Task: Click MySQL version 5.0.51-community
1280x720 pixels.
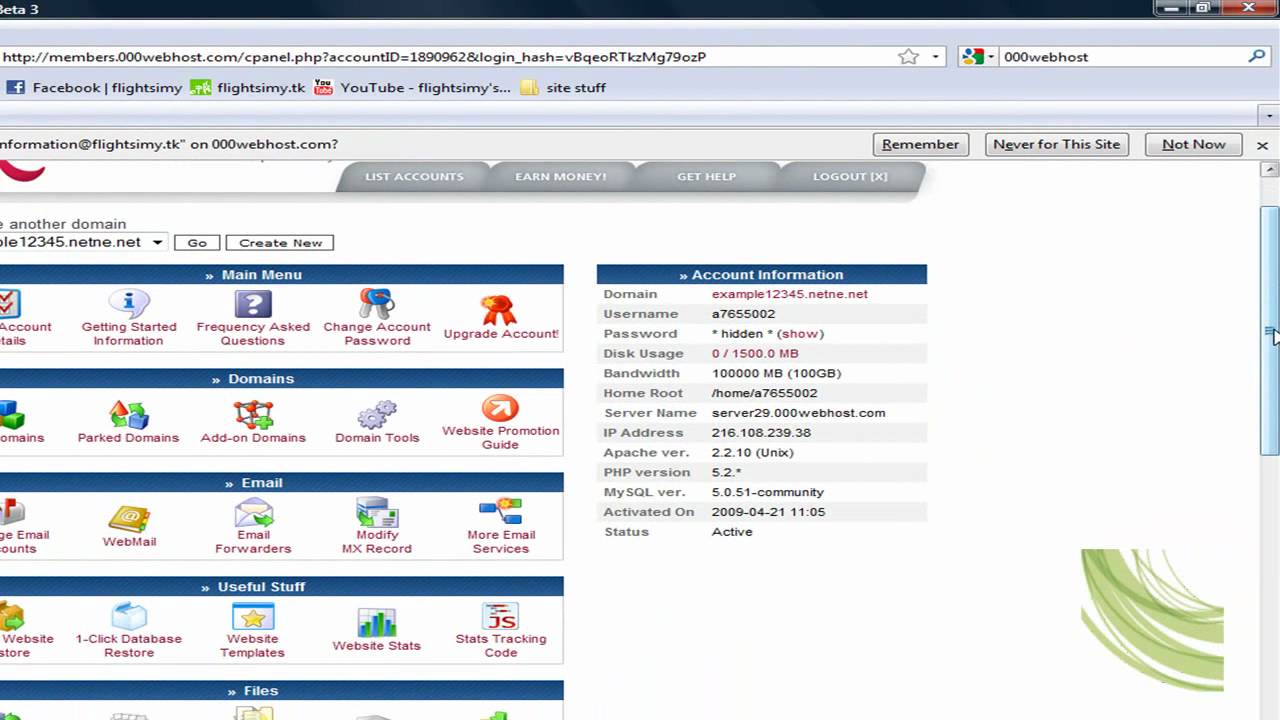Action: [768, 492]
